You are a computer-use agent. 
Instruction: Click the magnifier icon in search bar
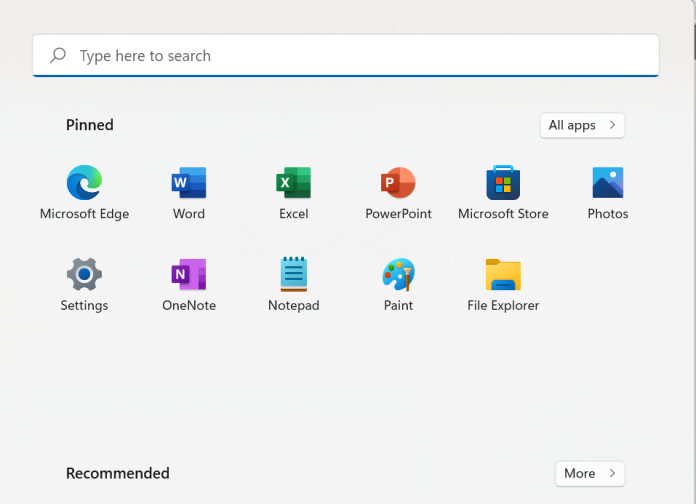tap(59, 56)
